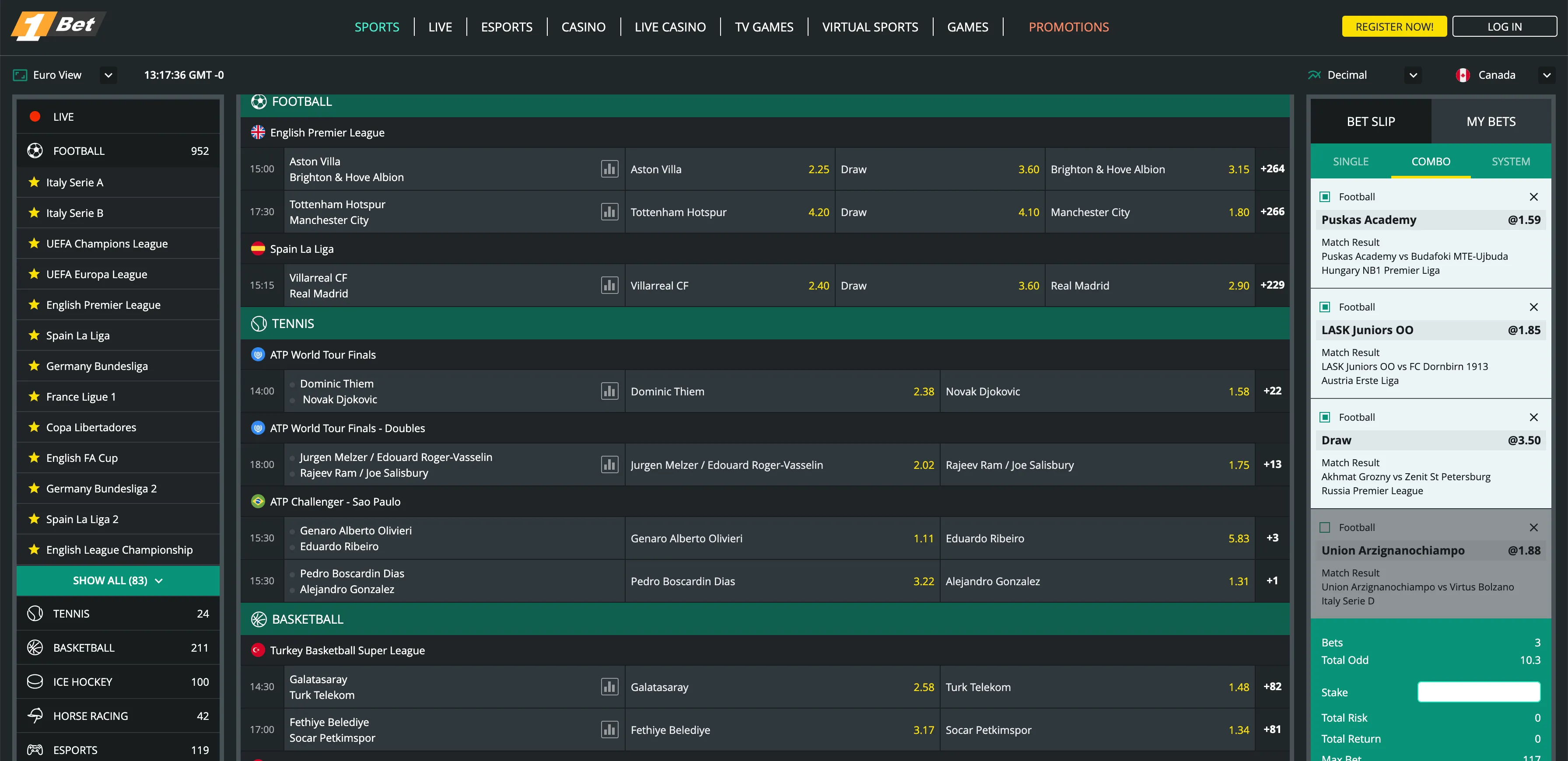Open stats icon for Melzer doubles match
The width and height of the screenshot is (1568, 761).
click(x=609, y=465)
